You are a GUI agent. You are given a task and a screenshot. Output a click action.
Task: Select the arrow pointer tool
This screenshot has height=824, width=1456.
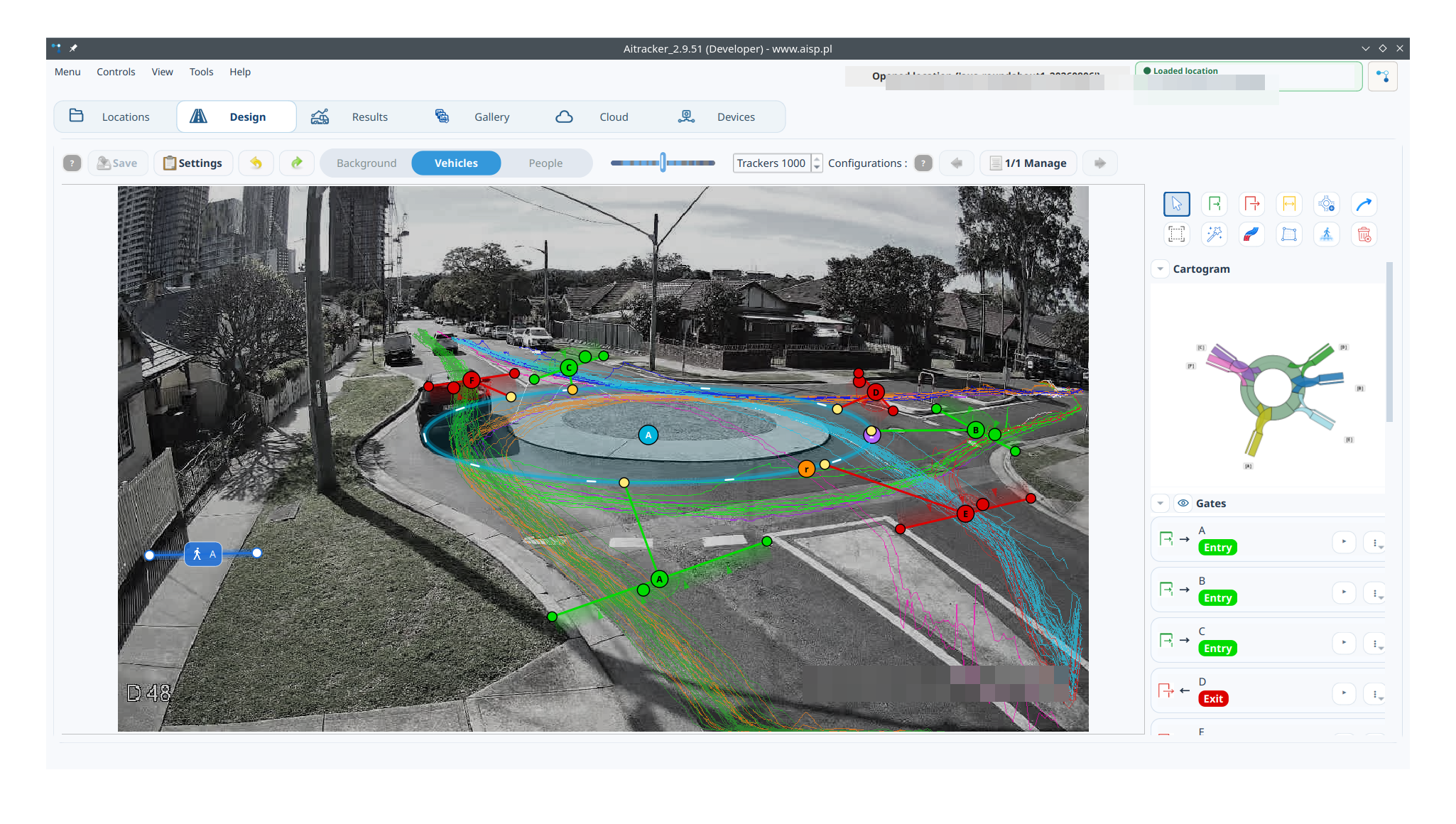[x=1176, y=205]
